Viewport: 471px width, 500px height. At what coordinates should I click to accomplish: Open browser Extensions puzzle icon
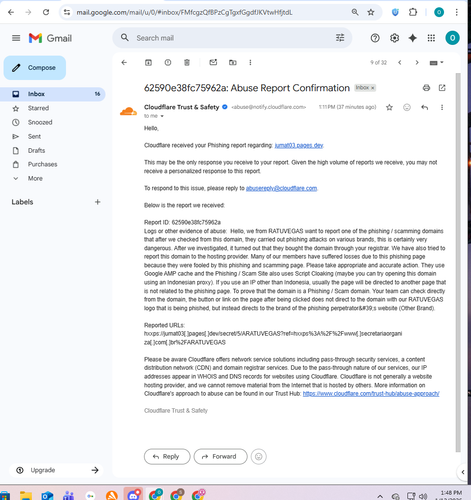coord(413,12)
